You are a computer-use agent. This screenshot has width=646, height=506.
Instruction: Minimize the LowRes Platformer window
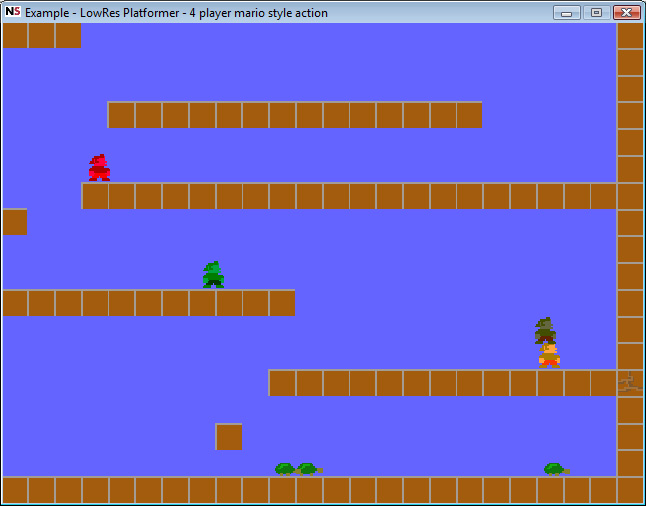coord(567,12)
